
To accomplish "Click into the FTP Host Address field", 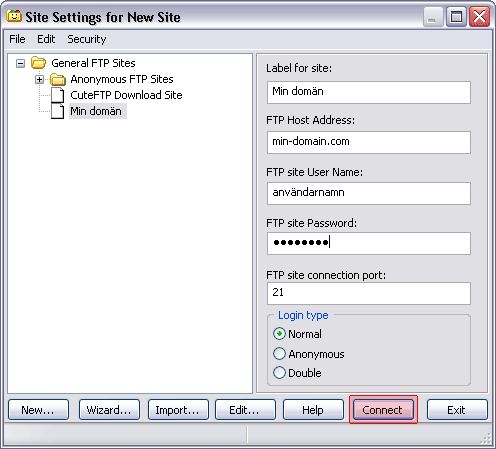I will (x=369, y=142).
